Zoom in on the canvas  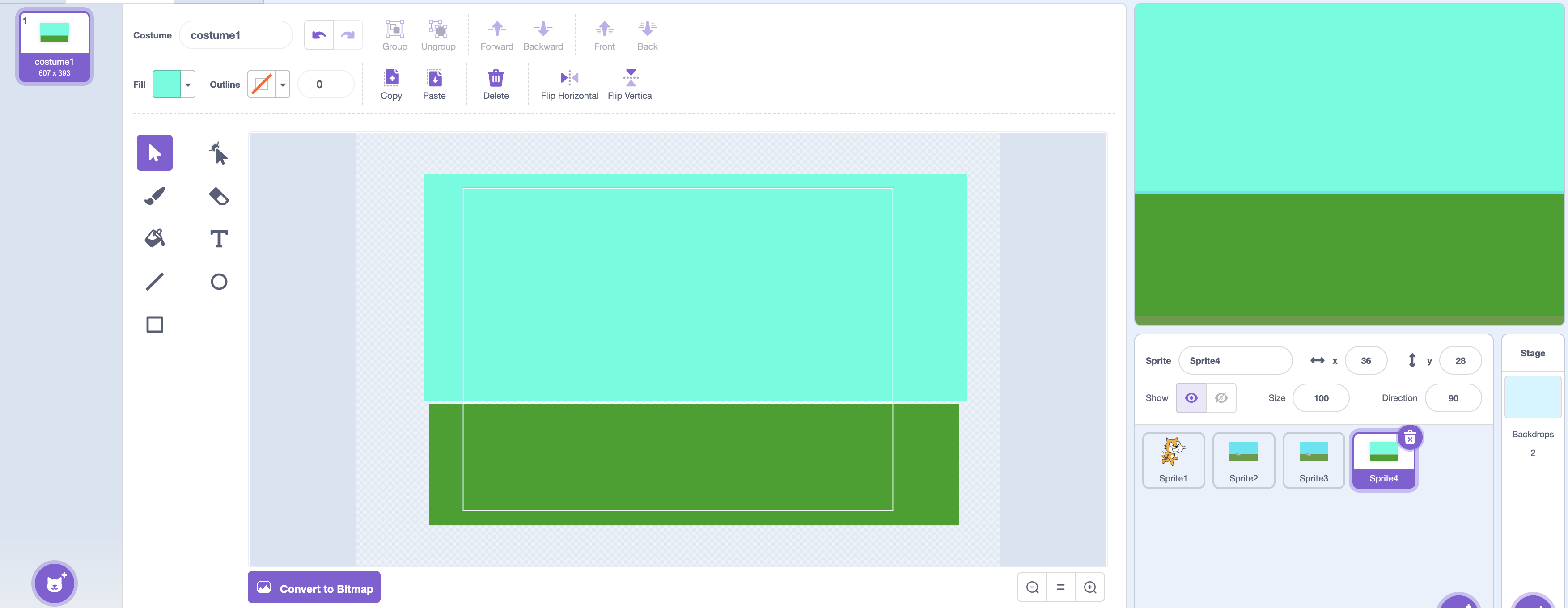(x=1089, y=587)
